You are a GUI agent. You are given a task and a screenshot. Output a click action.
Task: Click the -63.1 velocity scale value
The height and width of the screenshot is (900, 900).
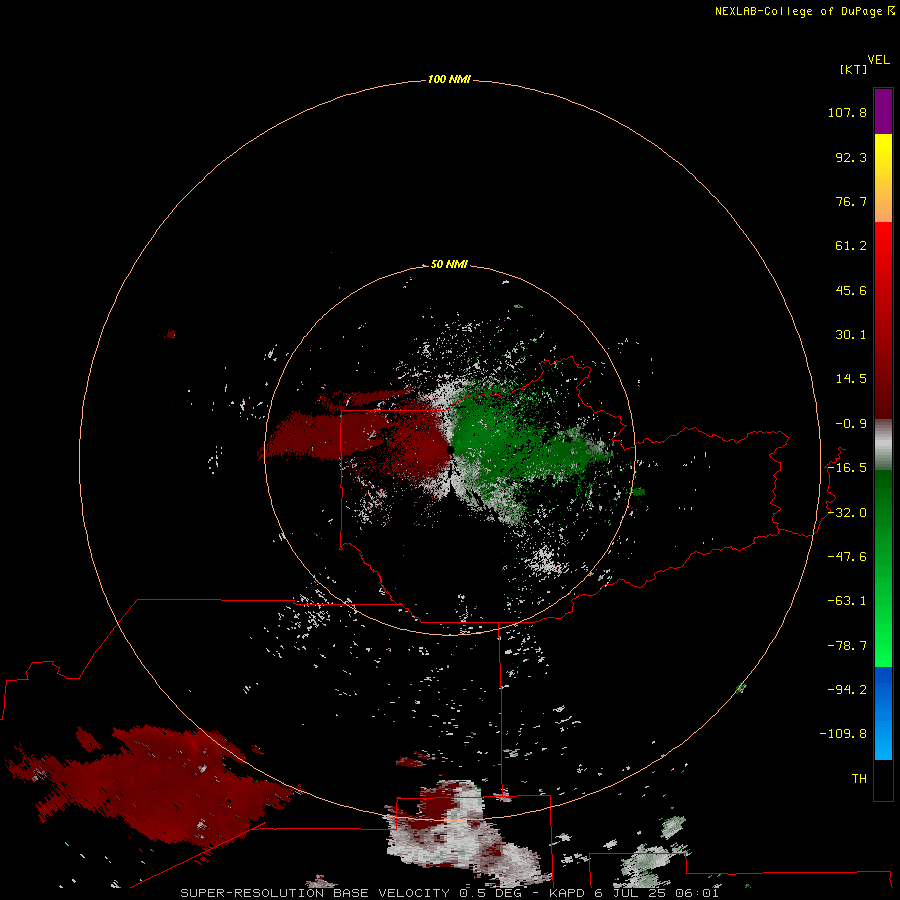point(847,601)
